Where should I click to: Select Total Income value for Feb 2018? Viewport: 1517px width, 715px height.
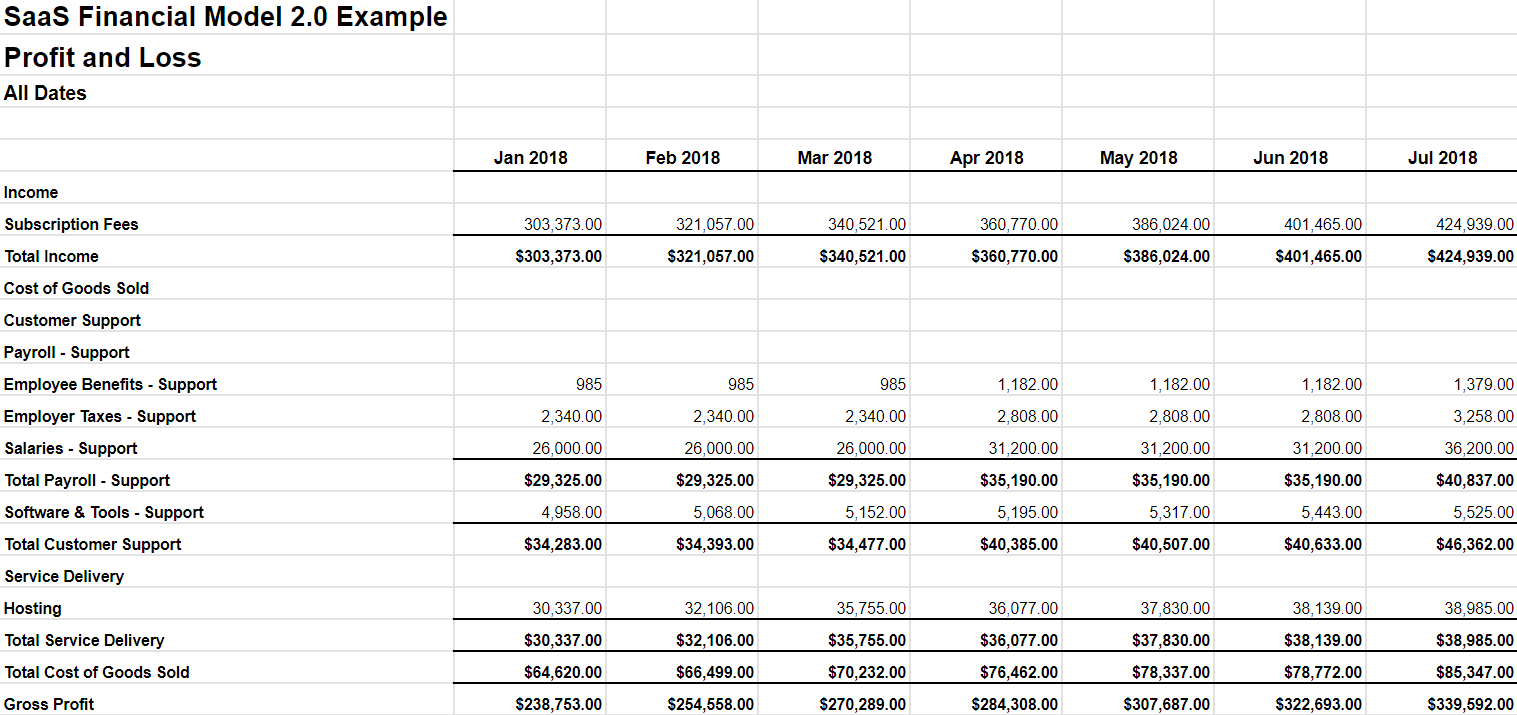pyautogui.click(x=711, y=256)
